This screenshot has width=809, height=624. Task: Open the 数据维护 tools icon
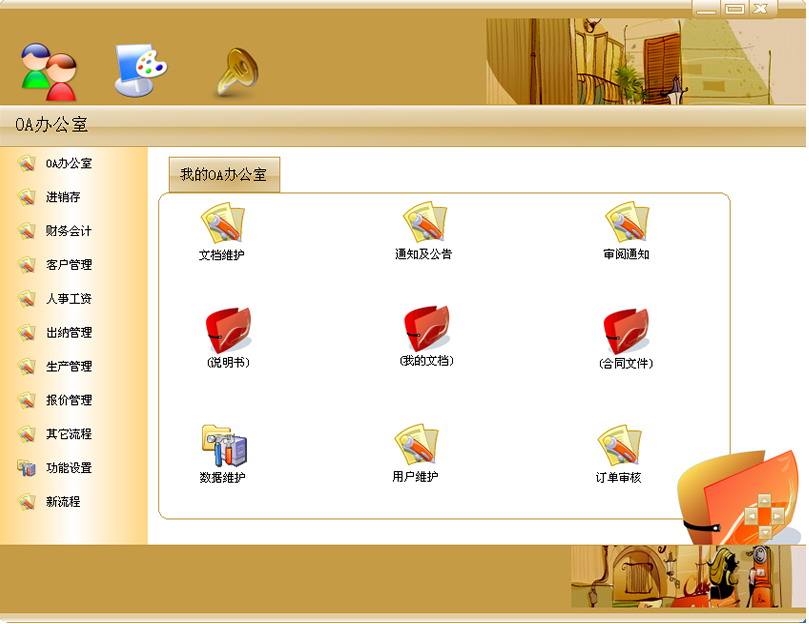tap(224, 445)
